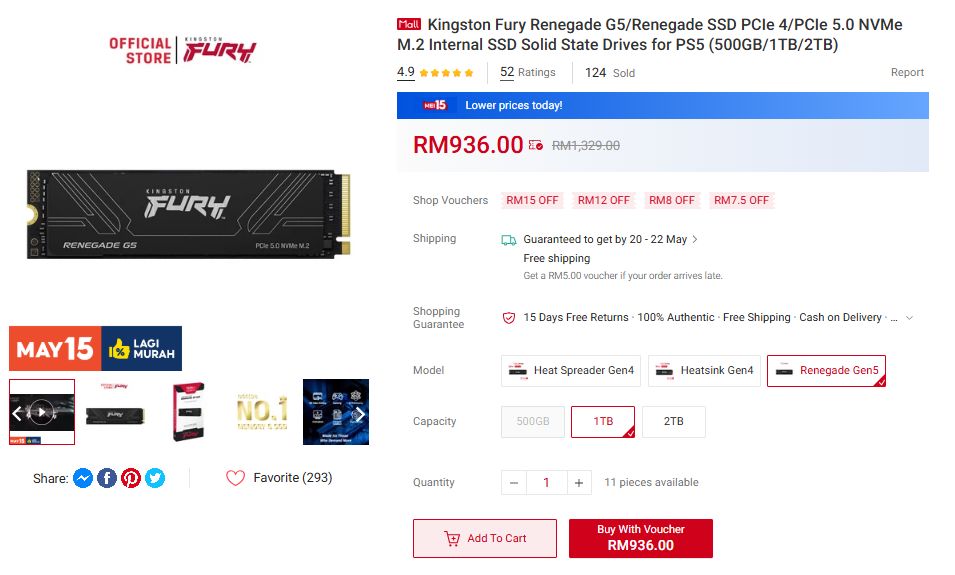Select Heat Spreader Gen4 model
The width and height of the screenshot is (955, 575).
571,370
